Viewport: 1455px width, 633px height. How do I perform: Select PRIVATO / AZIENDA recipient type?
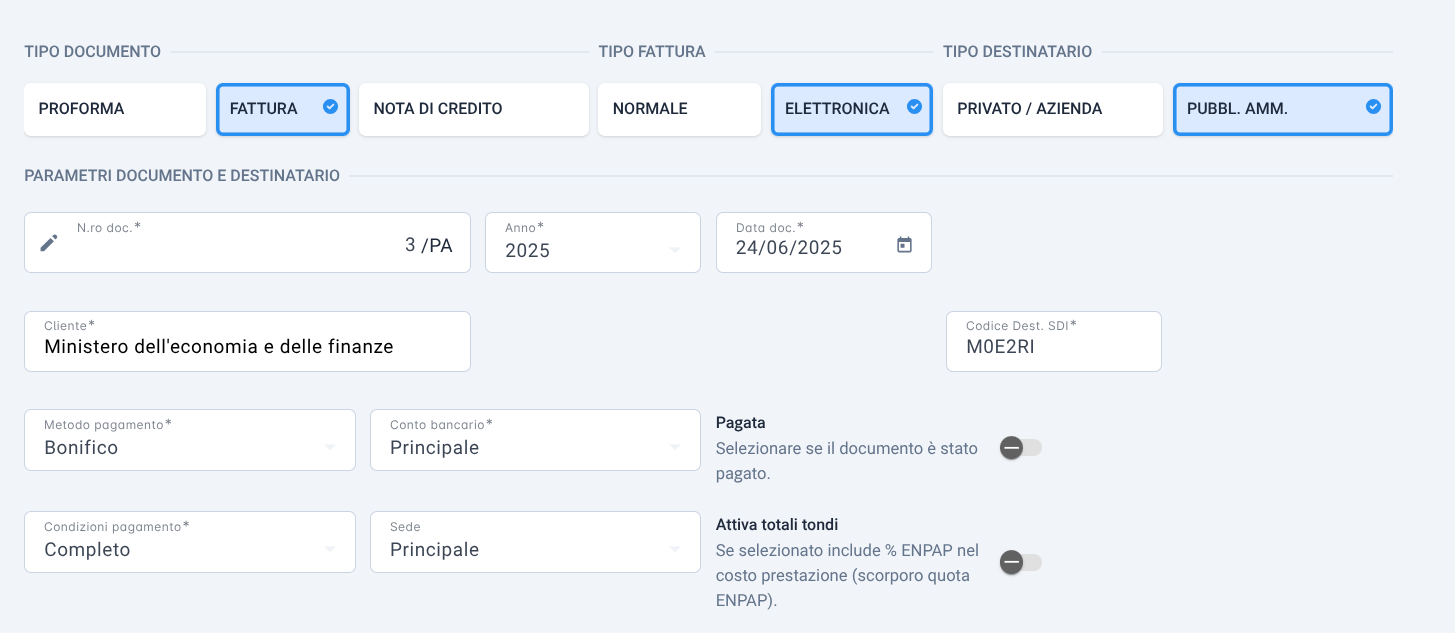1053,109
